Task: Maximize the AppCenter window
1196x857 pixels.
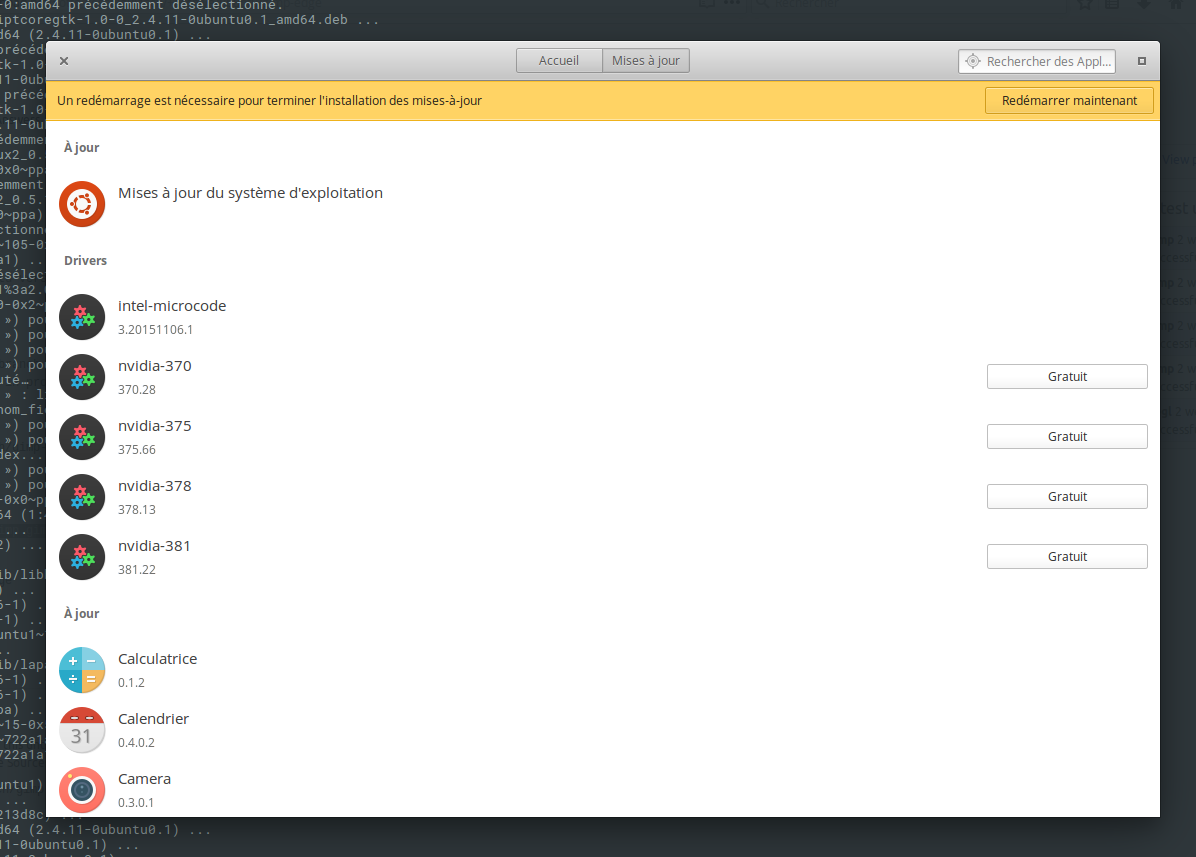Action: pyautogui.click(x=1142, y=61)
